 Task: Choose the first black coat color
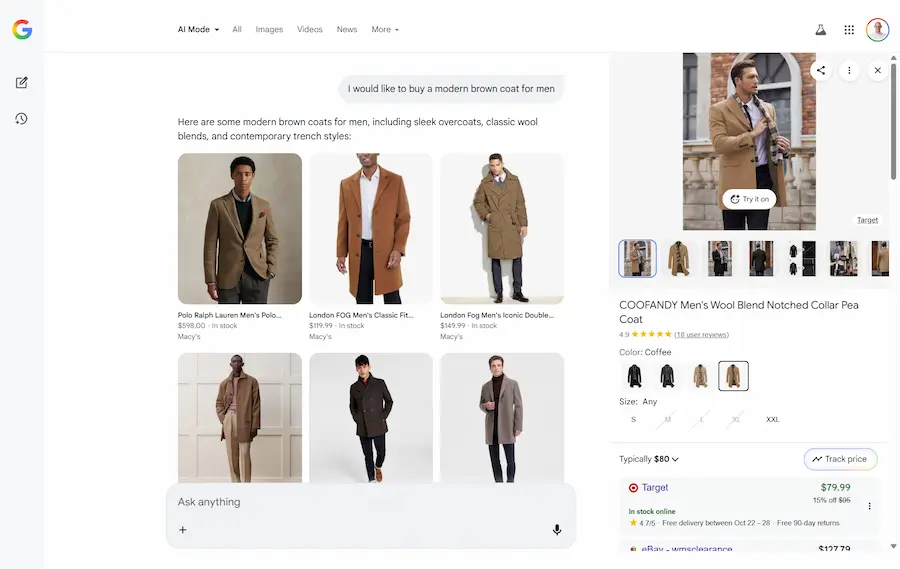click(634, 376)
